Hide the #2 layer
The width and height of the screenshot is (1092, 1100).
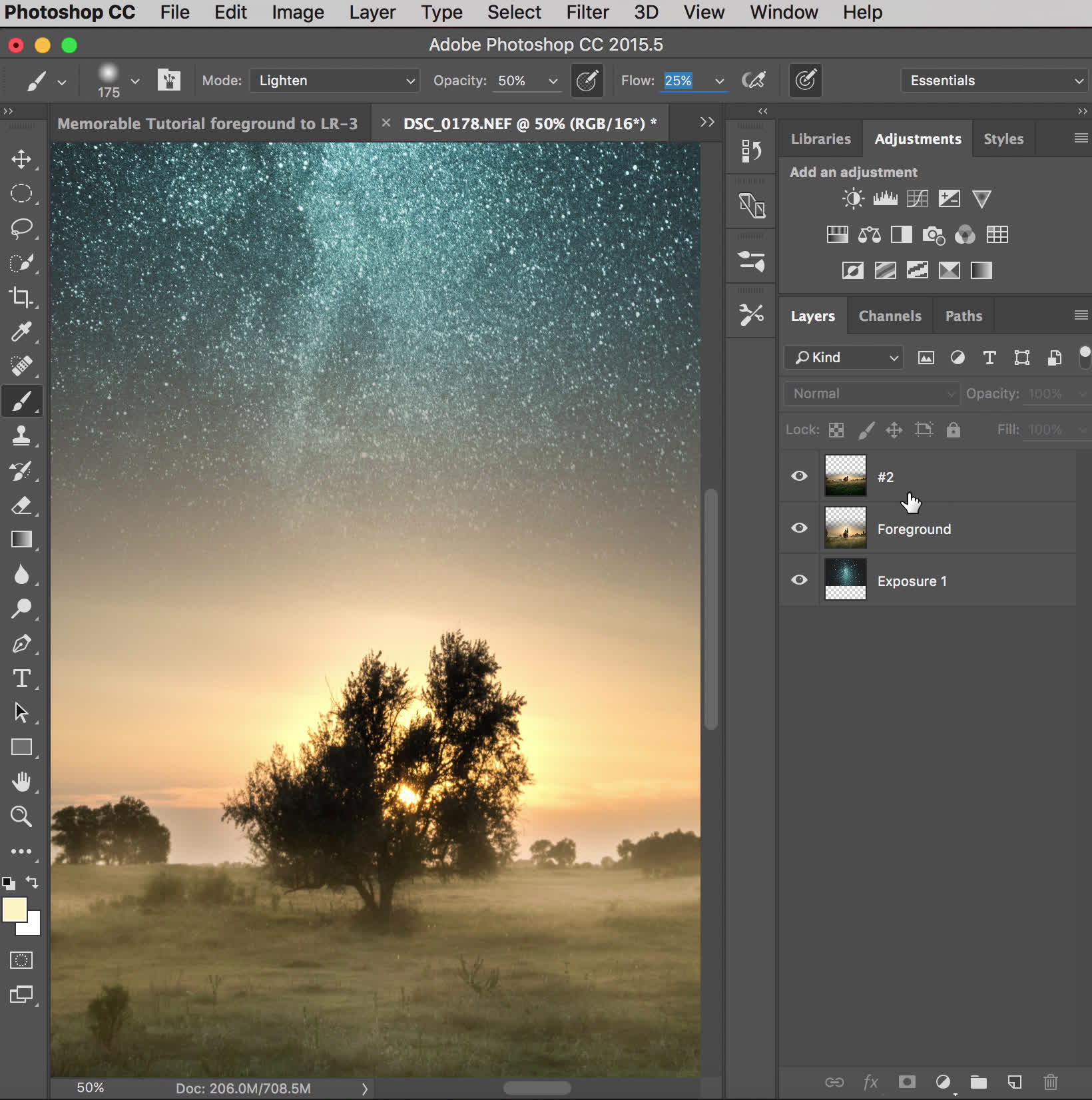point(799,476)
